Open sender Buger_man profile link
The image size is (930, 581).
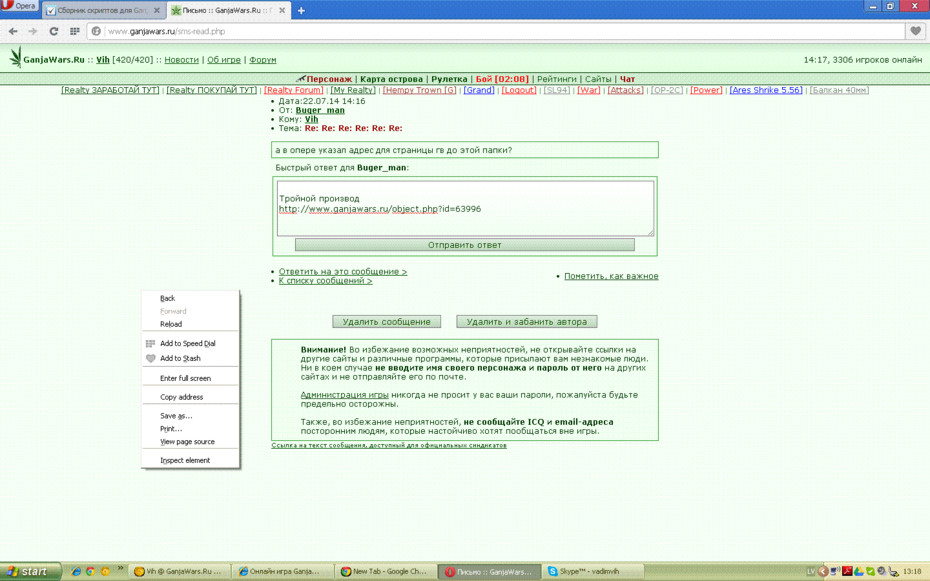pos(320,110)
